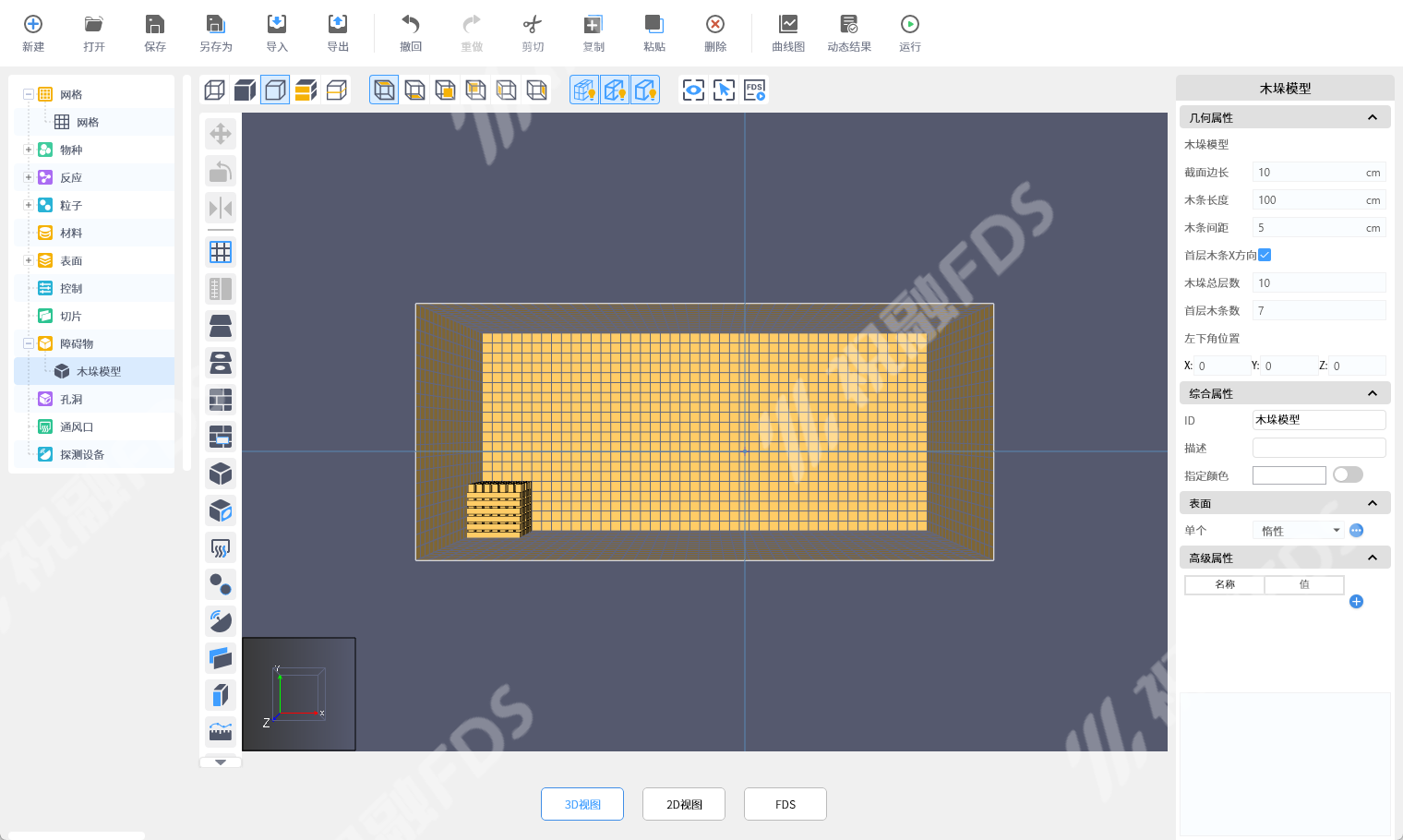The image size is (1403, 840).
Task: Toggle the 指定颜色 switch
Action: tap(1348, 474)
